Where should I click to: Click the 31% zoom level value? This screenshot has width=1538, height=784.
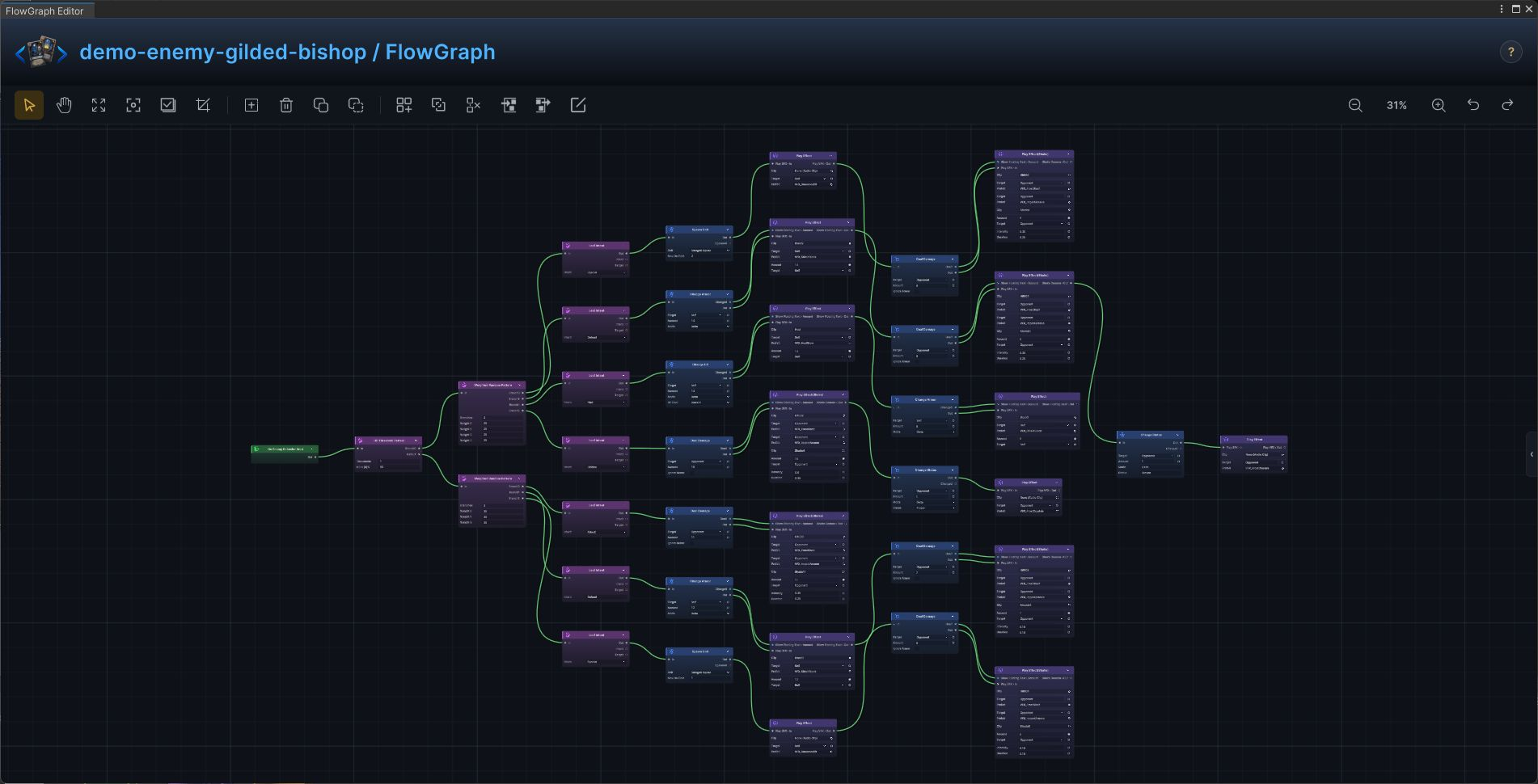1396,105
